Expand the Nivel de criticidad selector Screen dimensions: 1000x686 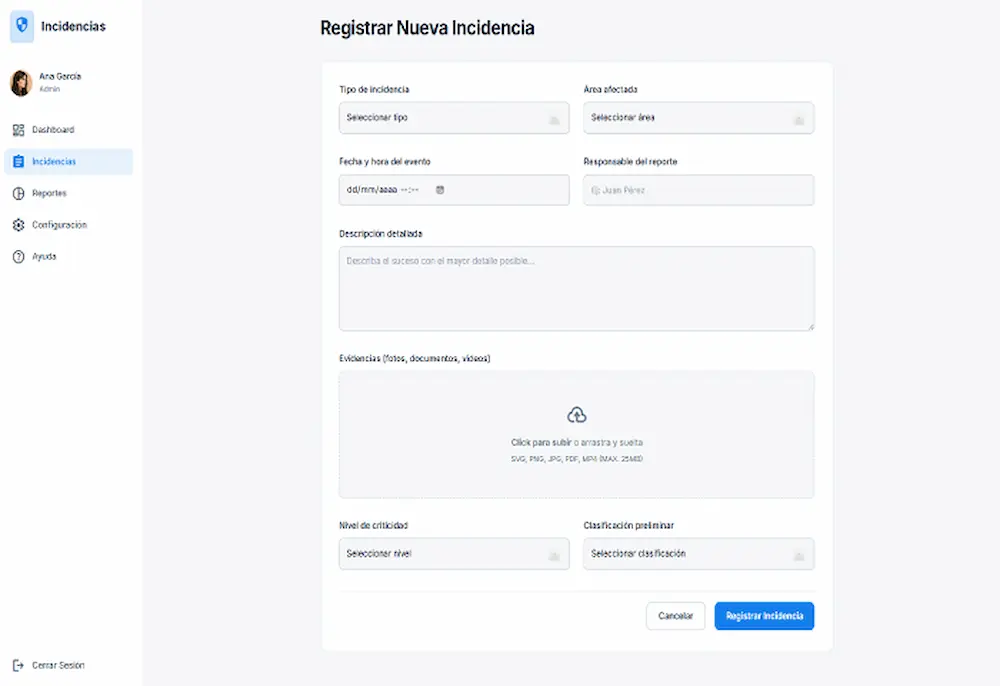pyautogui.click(x=454, y=553)
